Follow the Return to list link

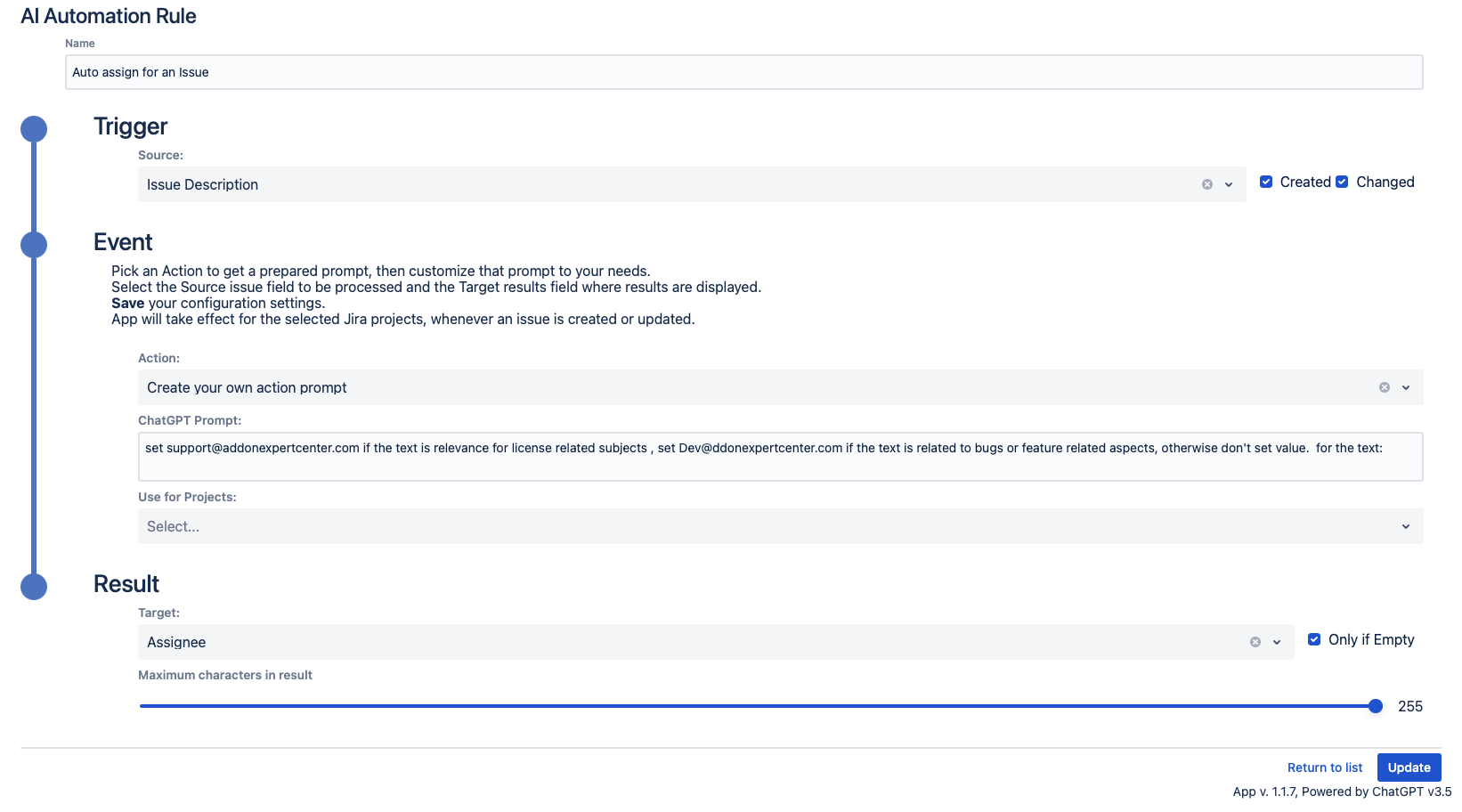click(1325, 767)
